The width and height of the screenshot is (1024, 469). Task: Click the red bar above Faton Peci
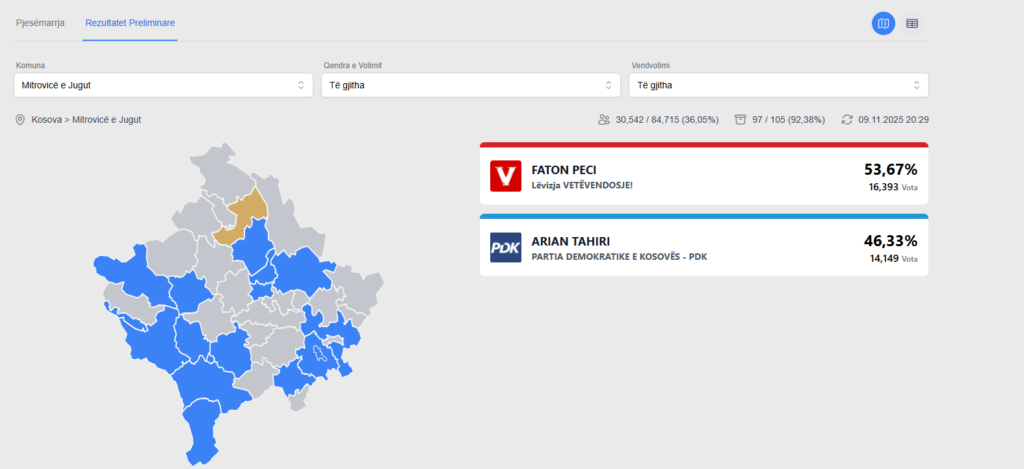coord(703,145)
